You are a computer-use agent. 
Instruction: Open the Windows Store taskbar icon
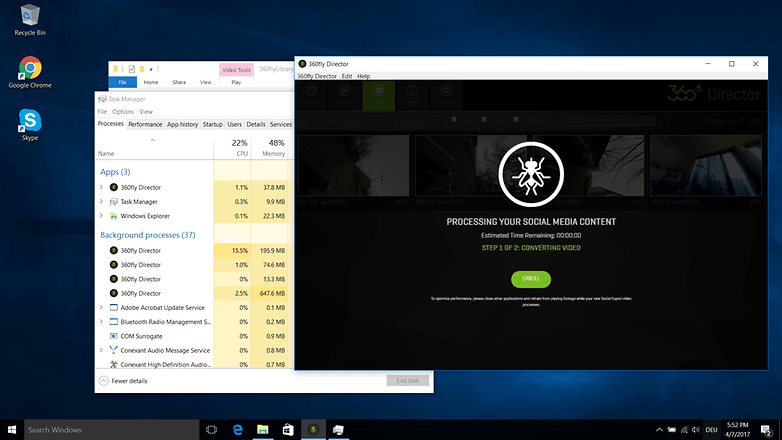288,430
